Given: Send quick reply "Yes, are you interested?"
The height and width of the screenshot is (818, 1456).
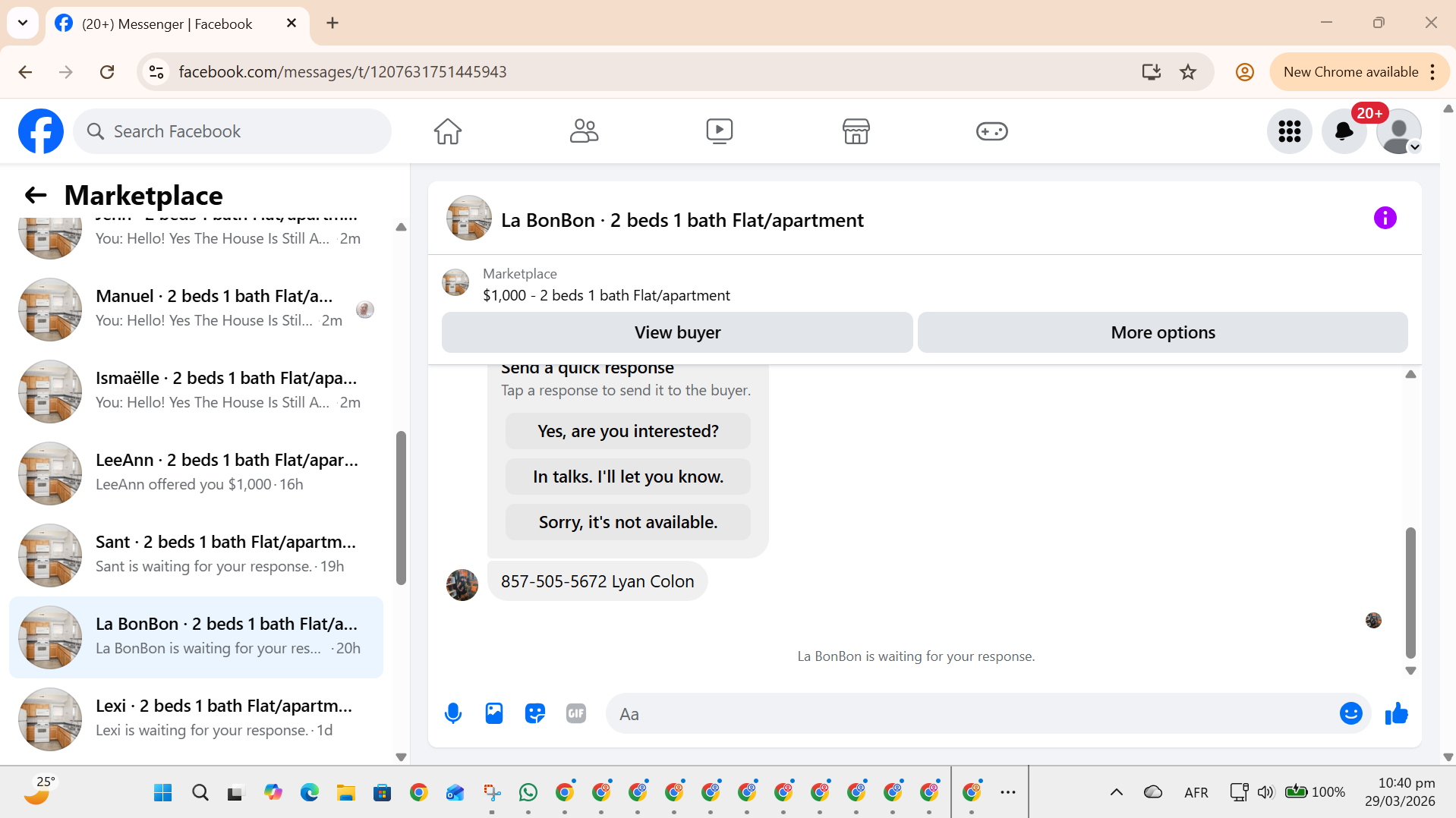Looking at the screenshot, I should pos(628,431).
